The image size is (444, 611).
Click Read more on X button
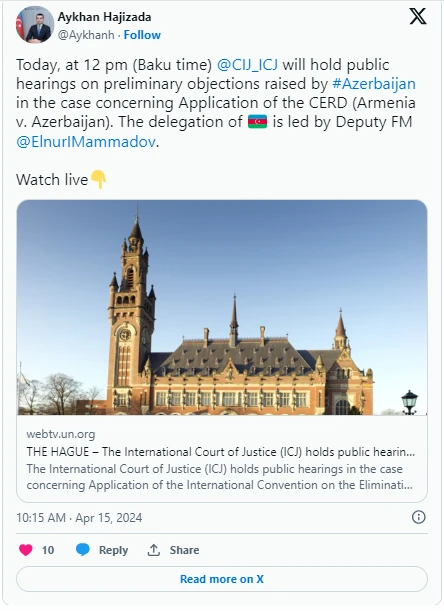(222, 579)
